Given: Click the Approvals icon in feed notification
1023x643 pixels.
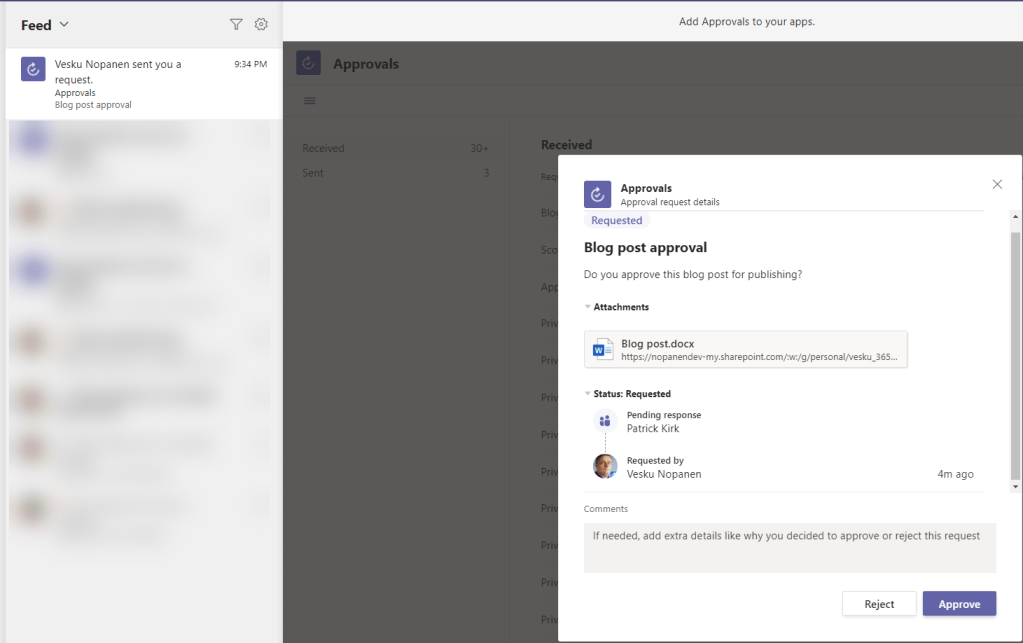Looking at the screenshot, I should coord(33,69).
